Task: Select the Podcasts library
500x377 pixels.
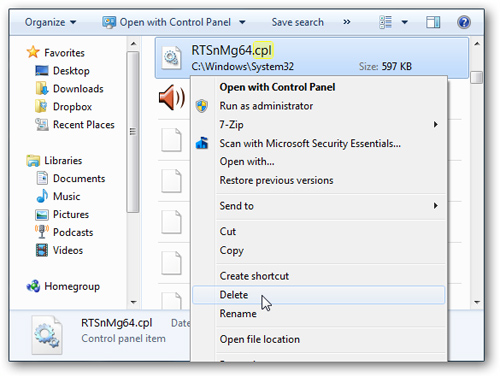Action: click(x=73, y=232)
